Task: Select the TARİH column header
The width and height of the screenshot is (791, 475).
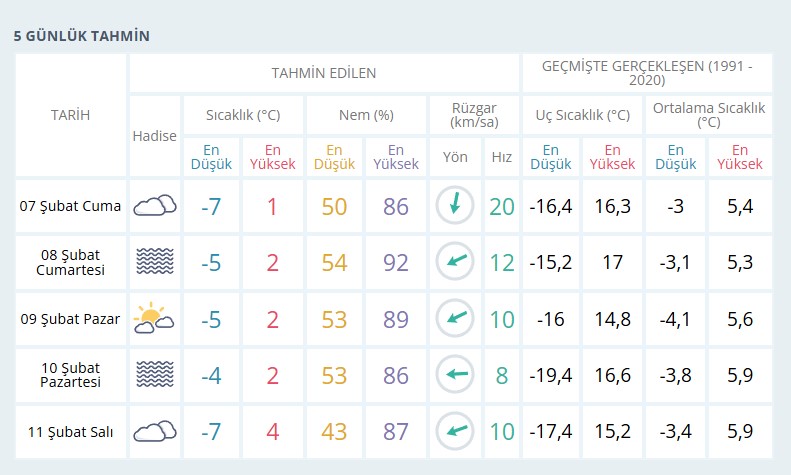Action: [71, 115]
